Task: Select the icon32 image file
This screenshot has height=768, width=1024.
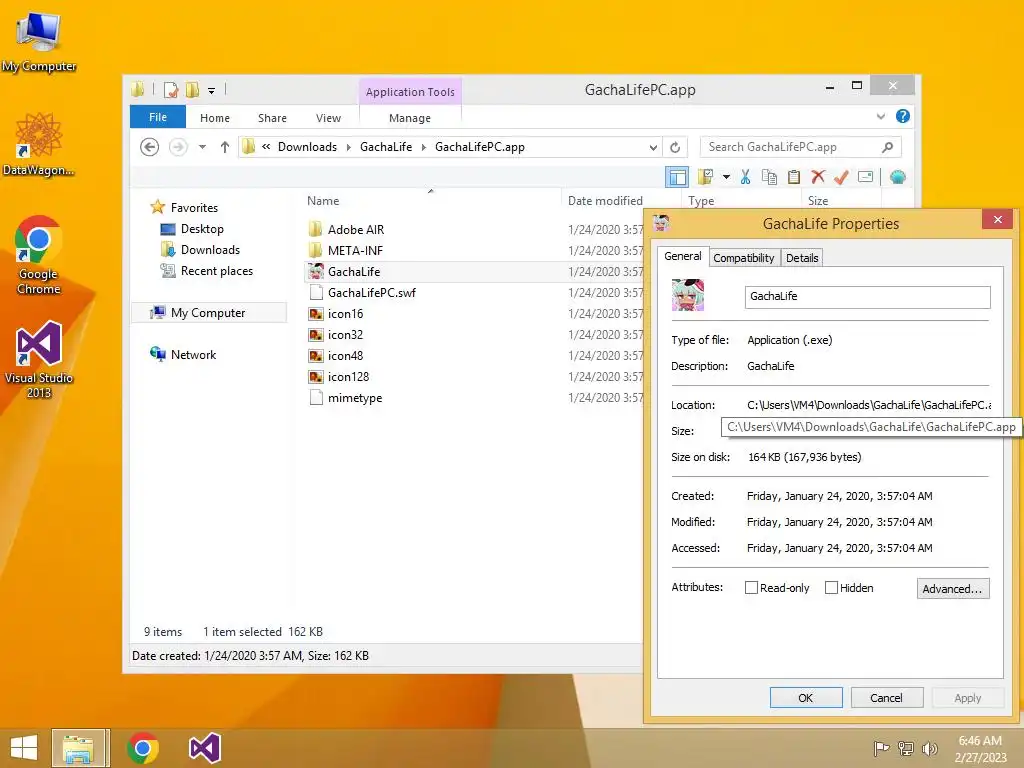Action: coord(345,335)
